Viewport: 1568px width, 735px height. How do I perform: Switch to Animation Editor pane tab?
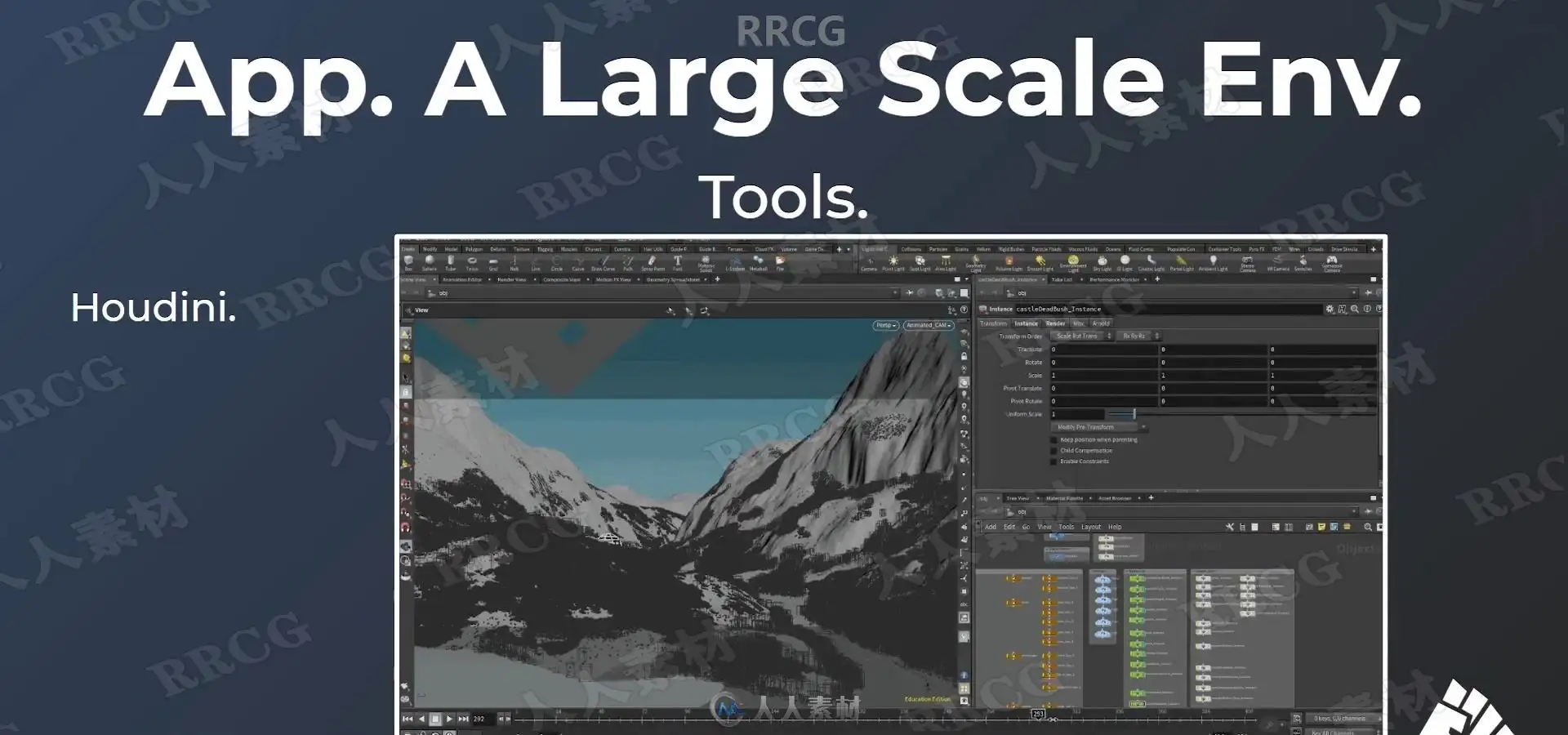(462, 279)
